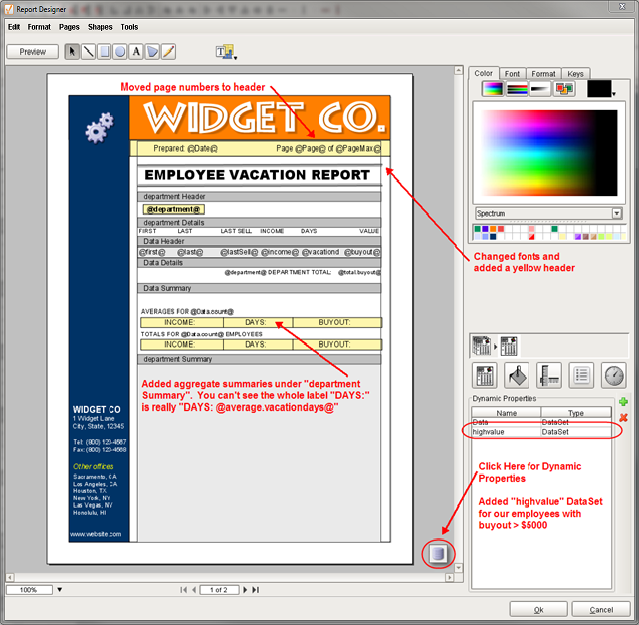Open the gauge animation inspector
Image resolution: width=639 pixels, height=625 pixels.
tap(614, 375)
